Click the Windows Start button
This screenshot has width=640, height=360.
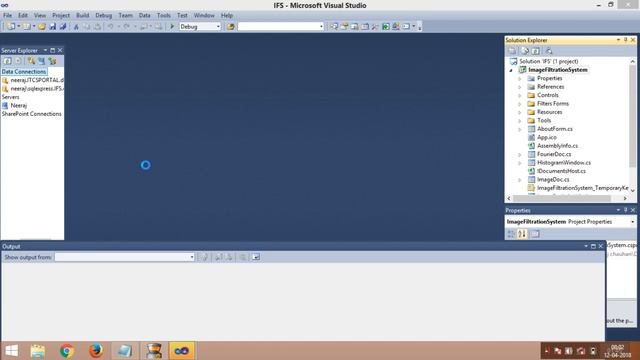11,351
